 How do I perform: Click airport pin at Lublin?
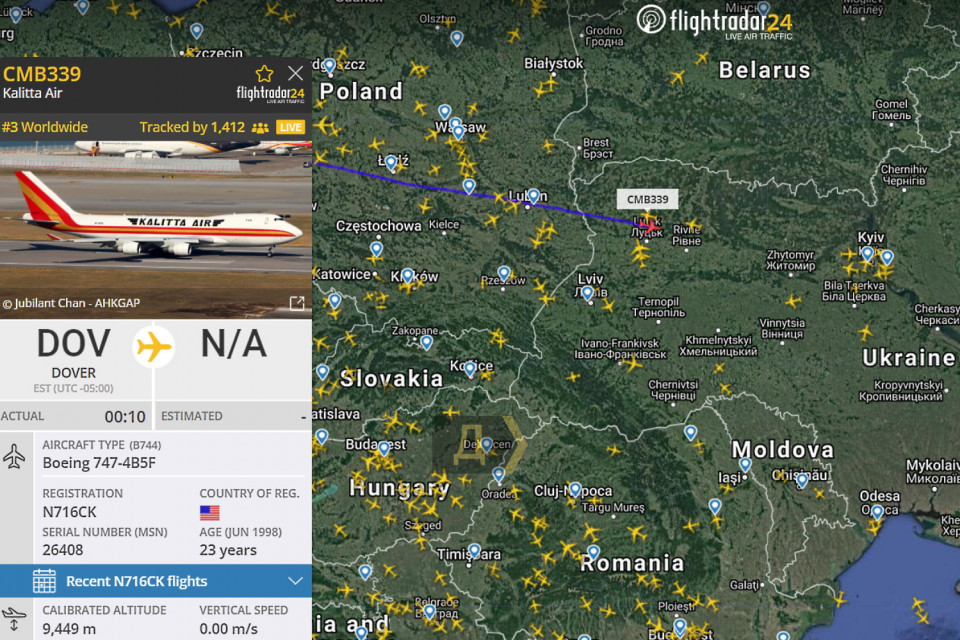[x=534, y=196]
